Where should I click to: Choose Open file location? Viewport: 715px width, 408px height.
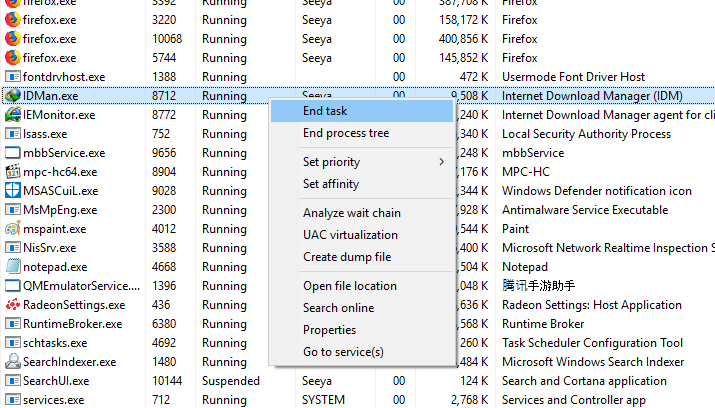coord(362,286)
